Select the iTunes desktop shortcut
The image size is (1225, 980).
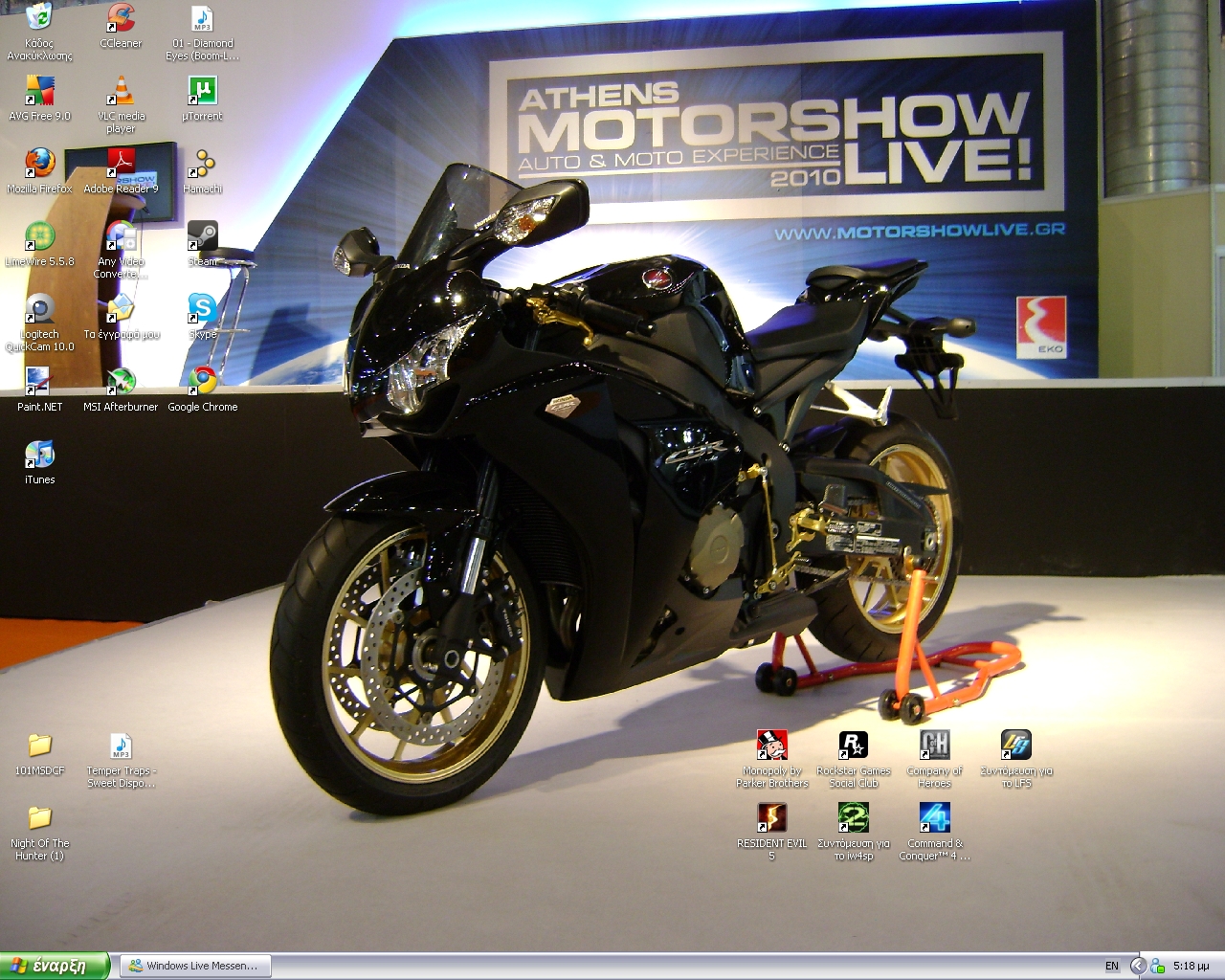[x=39, y=462]
